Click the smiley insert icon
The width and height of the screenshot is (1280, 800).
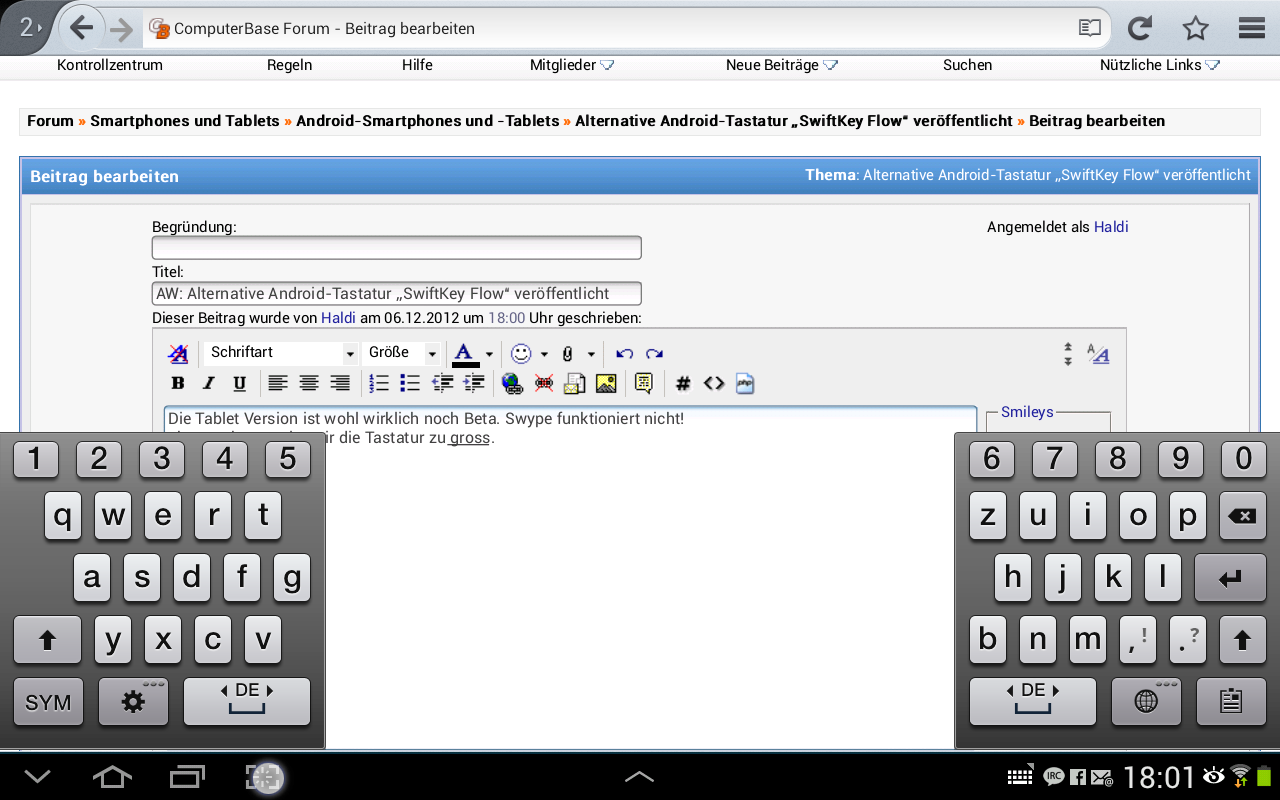[521, 353]
